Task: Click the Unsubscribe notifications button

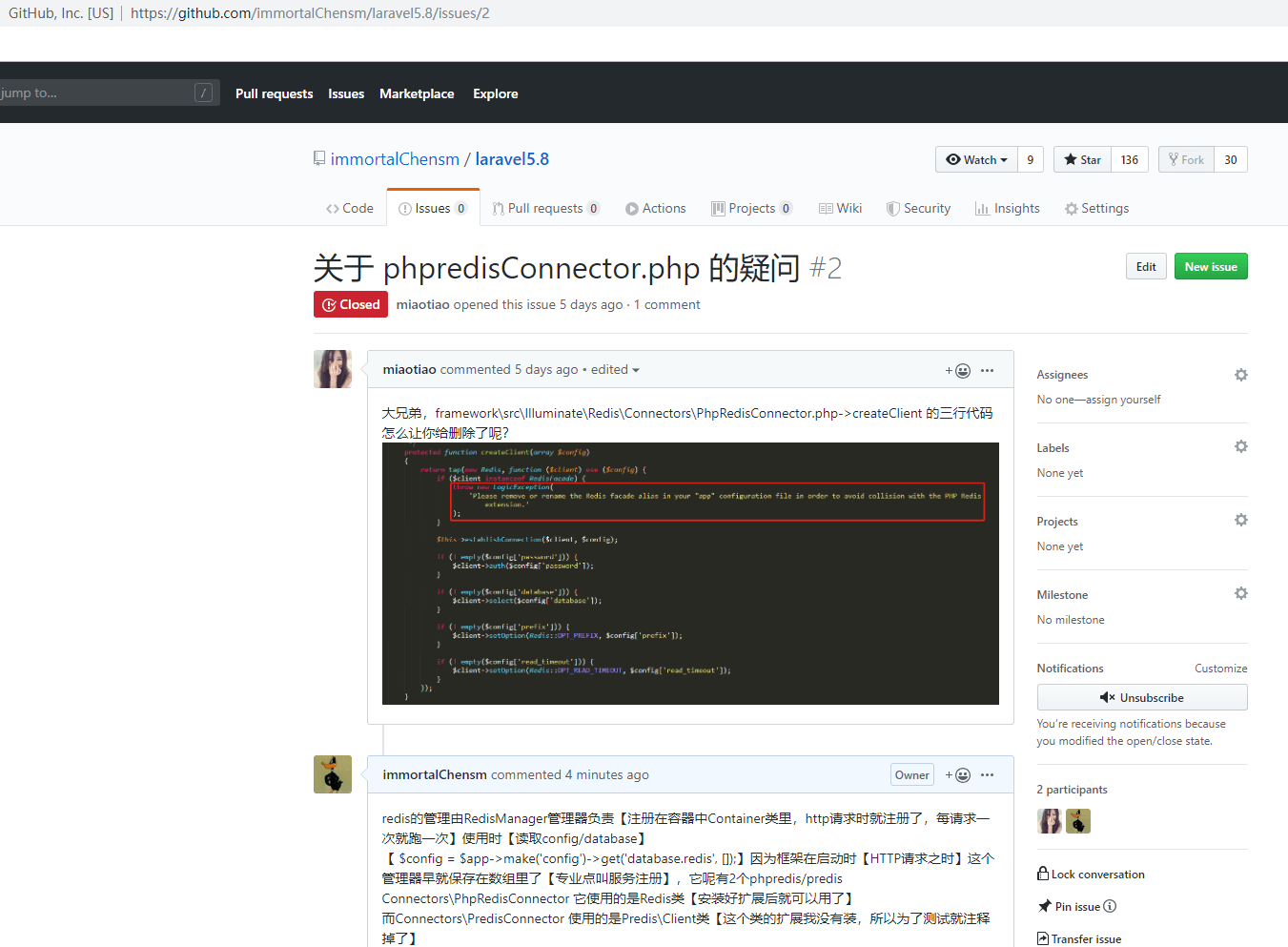Action: click(1142, 697)
